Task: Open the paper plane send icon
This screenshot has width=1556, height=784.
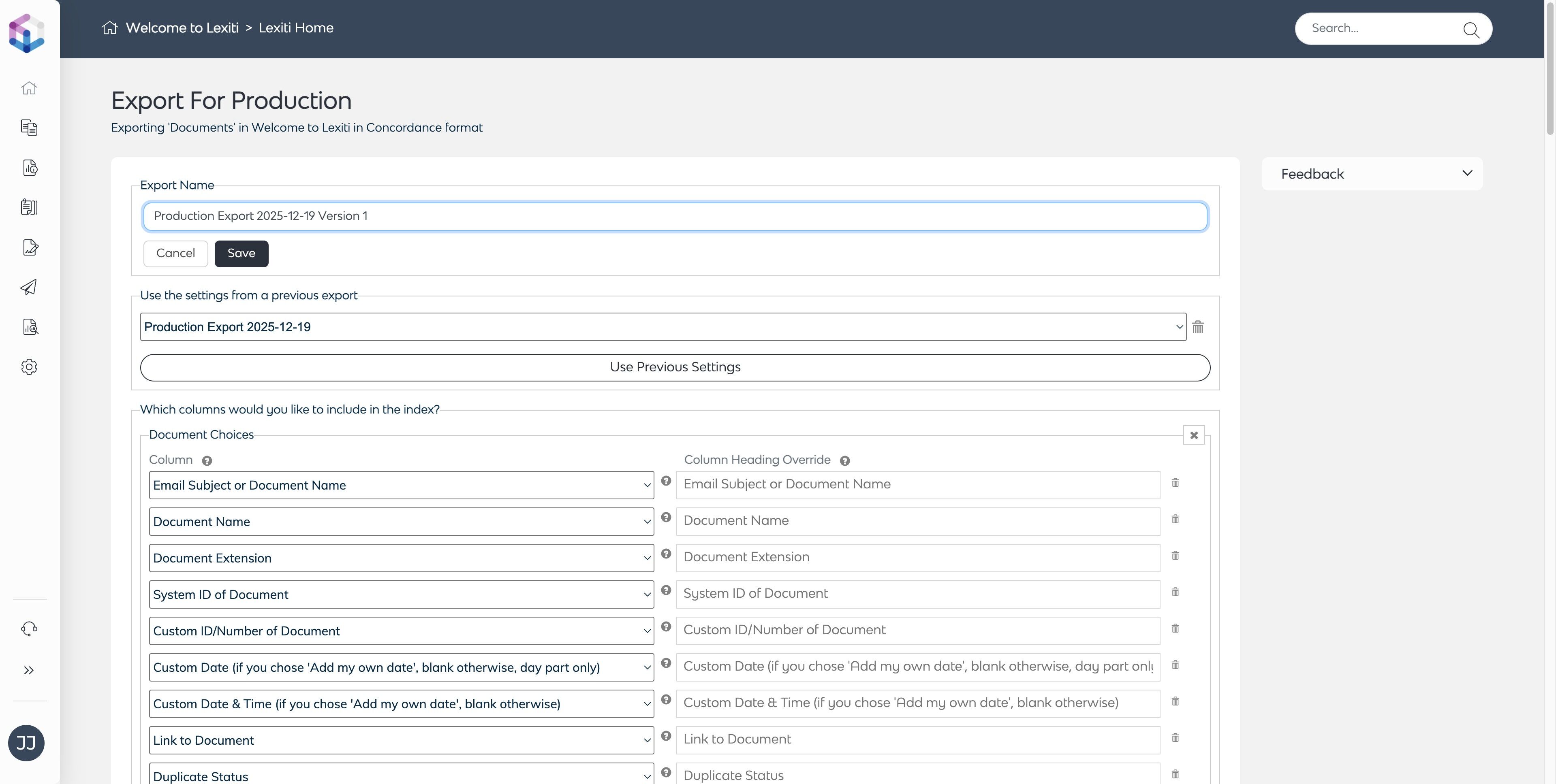Action: (x=29, y=287)
